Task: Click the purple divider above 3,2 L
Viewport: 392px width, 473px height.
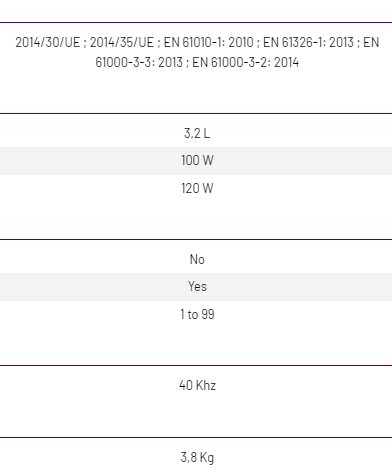Action: pyautogui.click(x=196, y=113)
